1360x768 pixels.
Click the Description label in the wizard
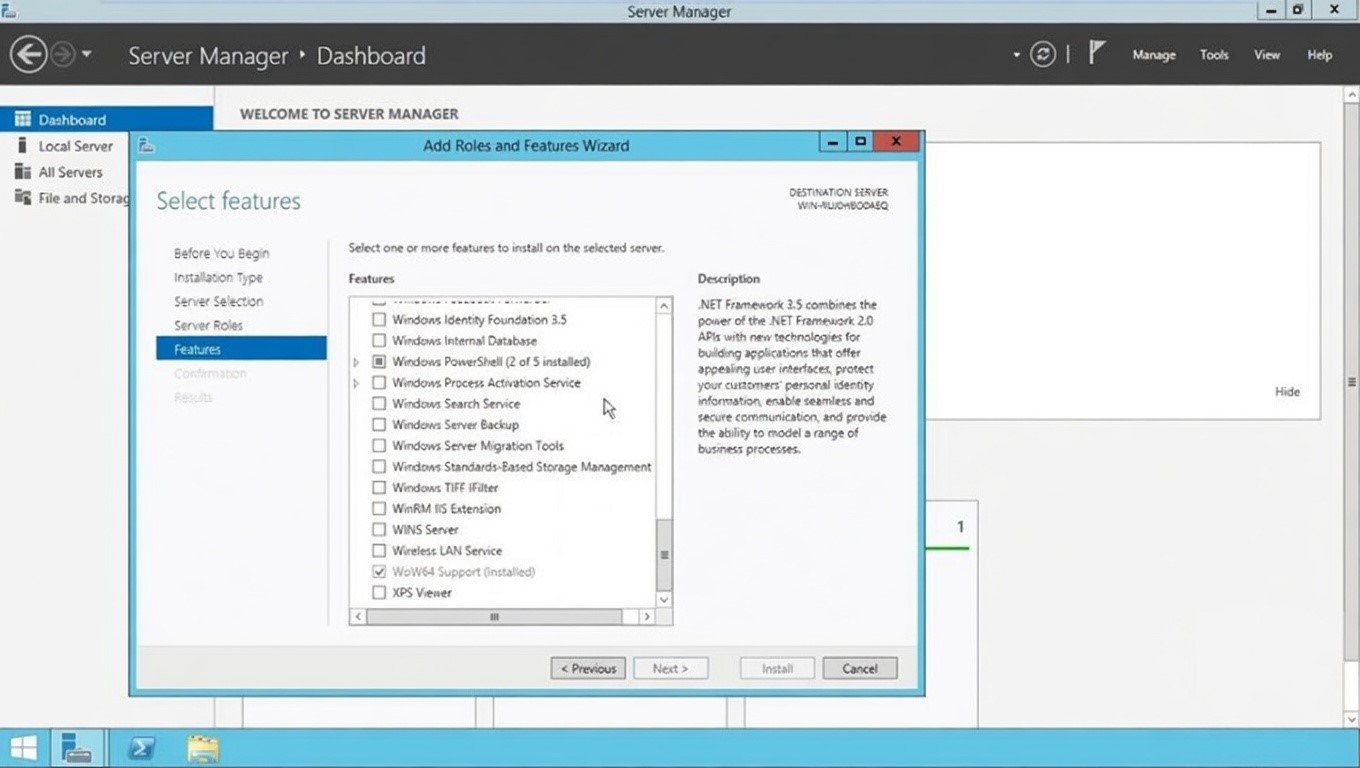[729, 279]
